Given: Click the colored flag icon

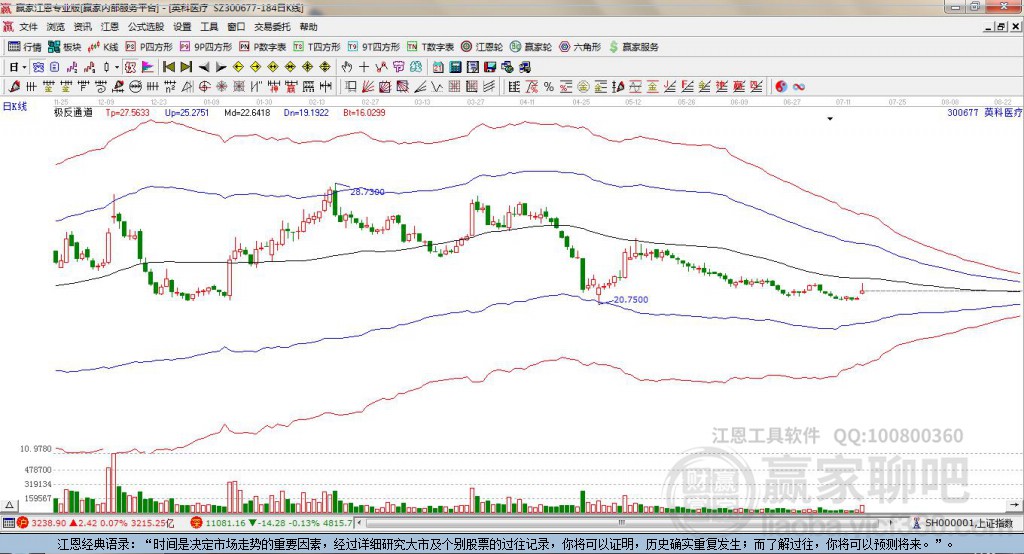Looking at the screenshot, I should [148, 67].
